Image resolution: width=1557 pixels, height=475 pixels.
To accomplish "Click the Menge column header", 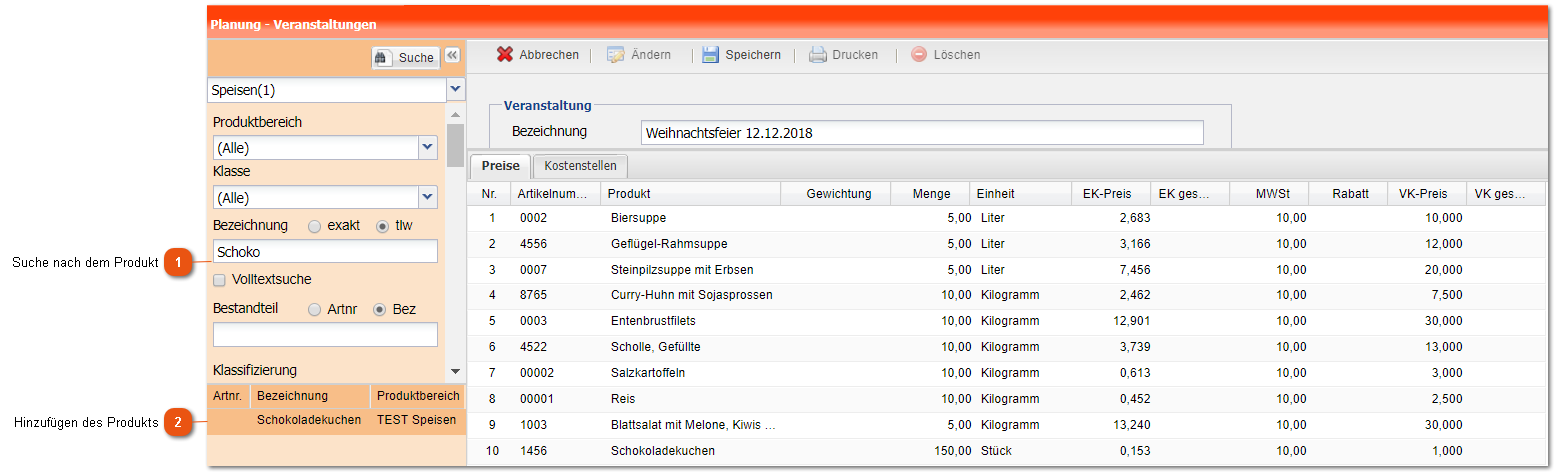I will (930, 194).
